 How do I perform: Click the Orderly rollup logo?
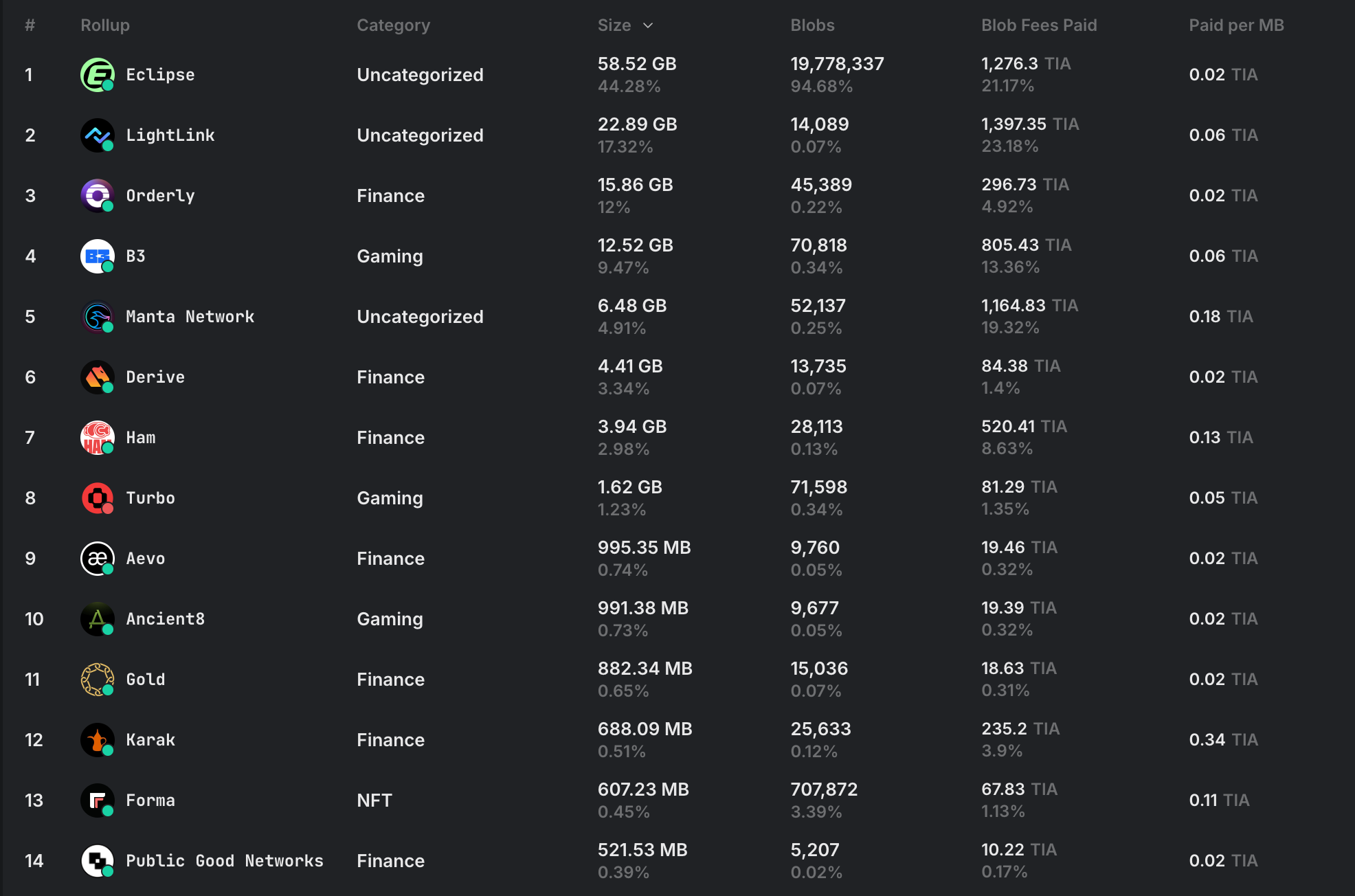97,196
